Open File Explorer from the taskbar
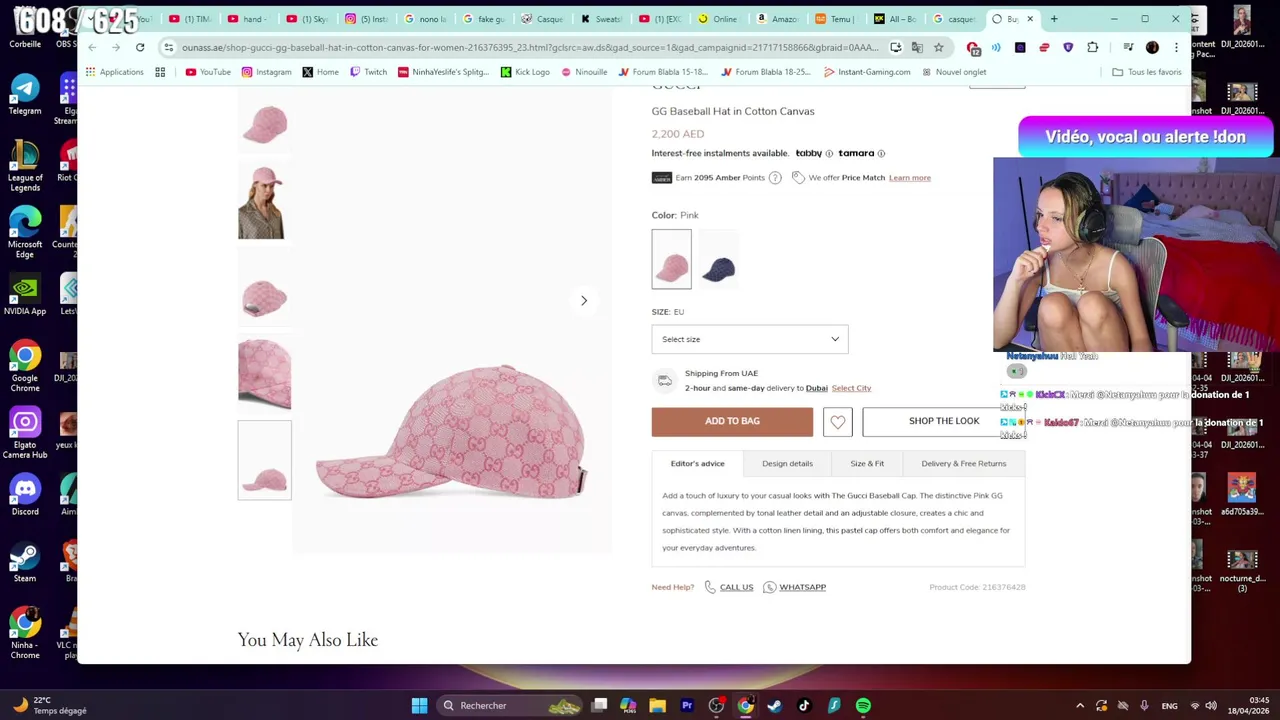The width and height of the screenshot is (1280, 720). click(x=657, y=705)
